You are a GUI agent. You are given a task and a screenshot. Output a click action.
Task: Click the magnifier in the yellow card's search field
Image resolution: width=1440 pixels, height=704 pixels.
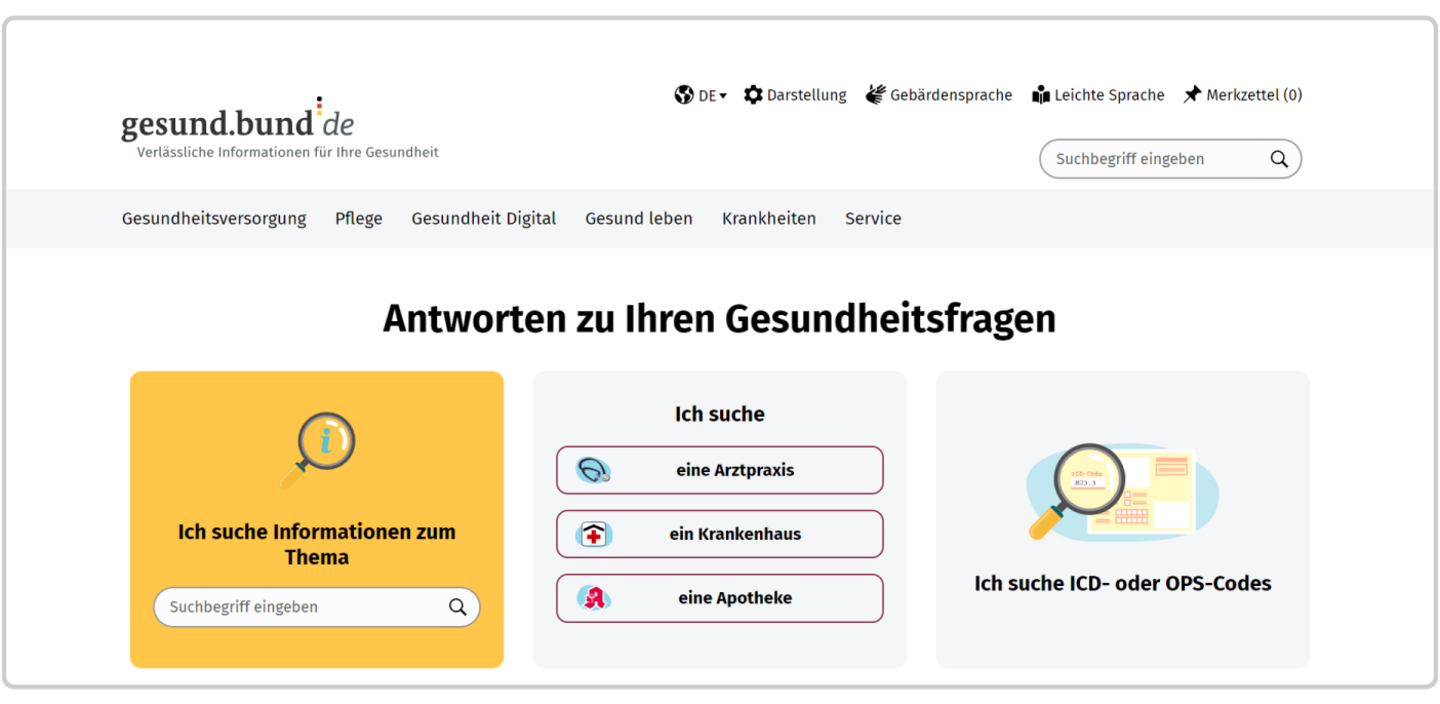tap(458, 607)
